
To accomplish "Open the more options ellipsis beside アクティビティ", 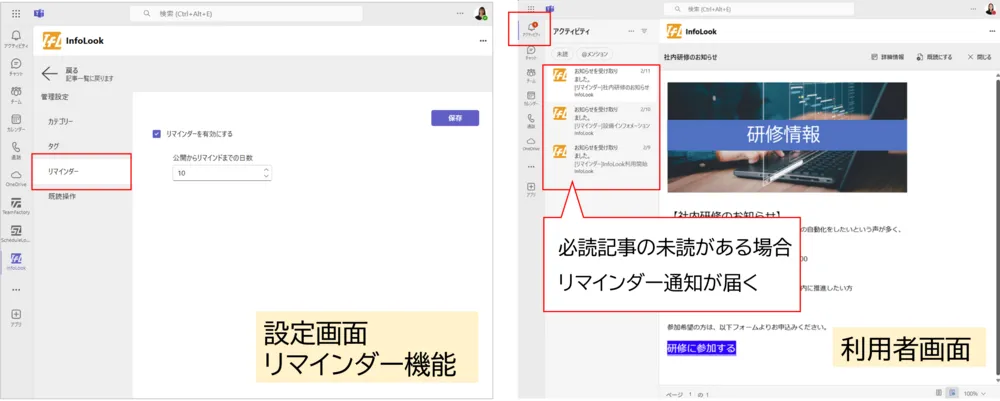I will 630,31.
